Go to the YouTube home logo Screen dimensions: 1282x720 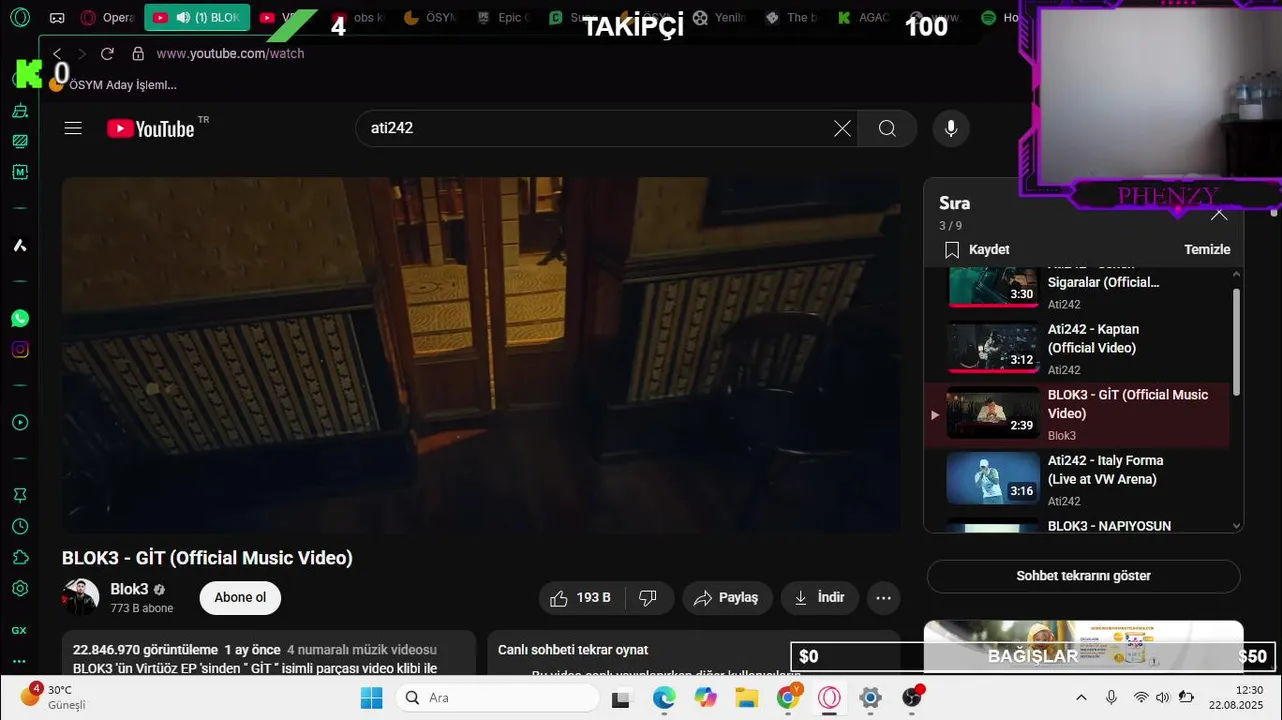tap(152, 128)
